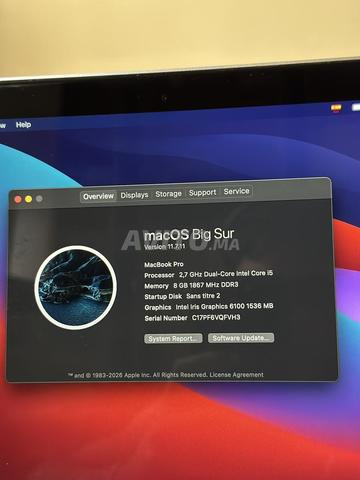Click the Version 11.7.11 text
Viewport: 360px width, 480px height.
164,247
